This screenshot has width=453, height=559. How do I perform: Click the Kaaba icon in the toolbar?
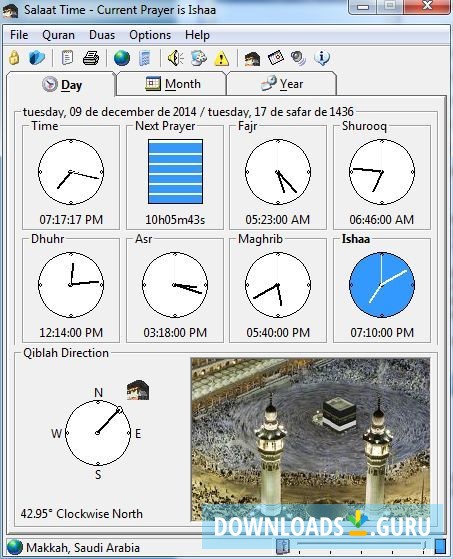click(x=252, y=58)
